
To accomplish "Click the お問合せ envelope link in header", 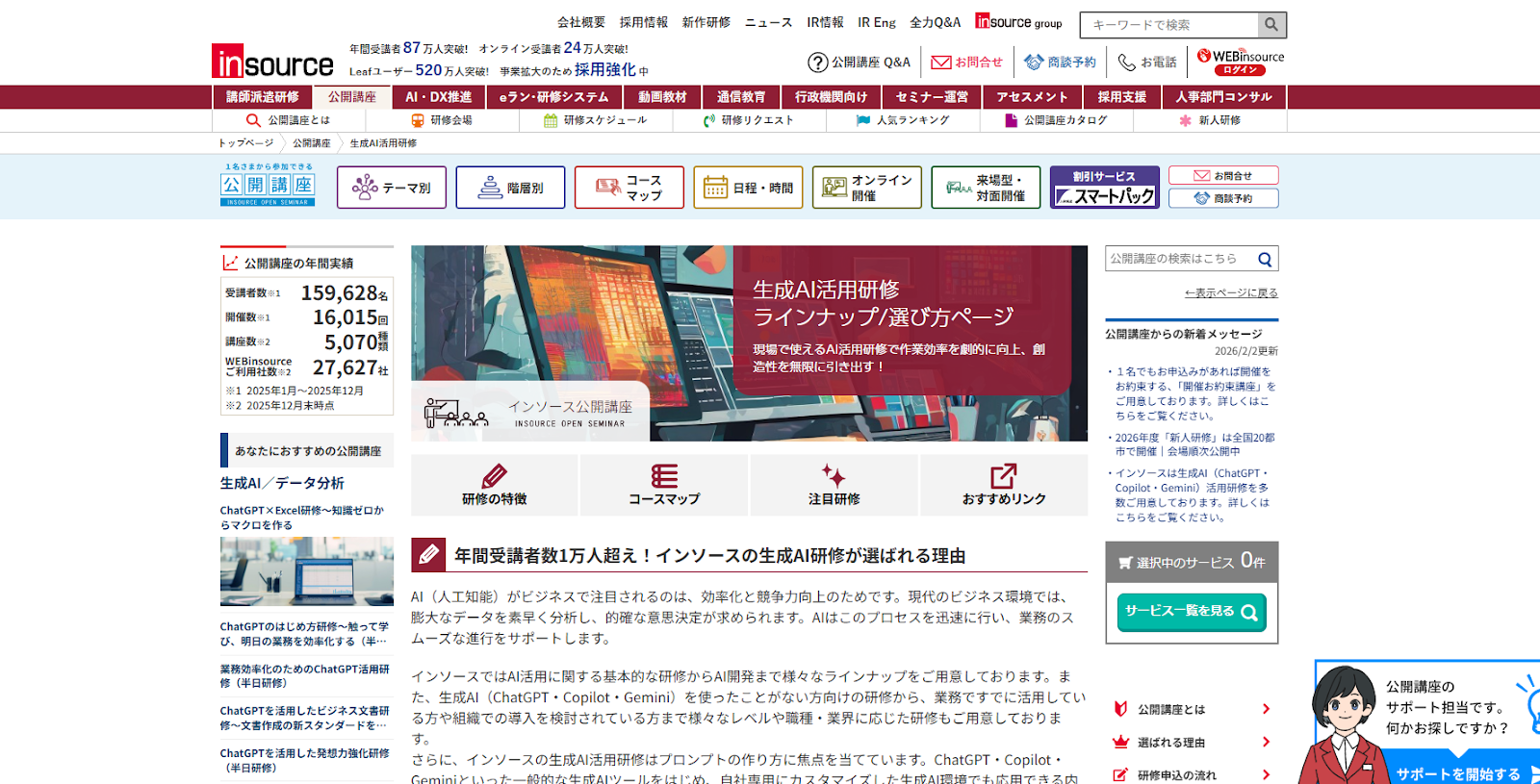I will tap(966, 63).
